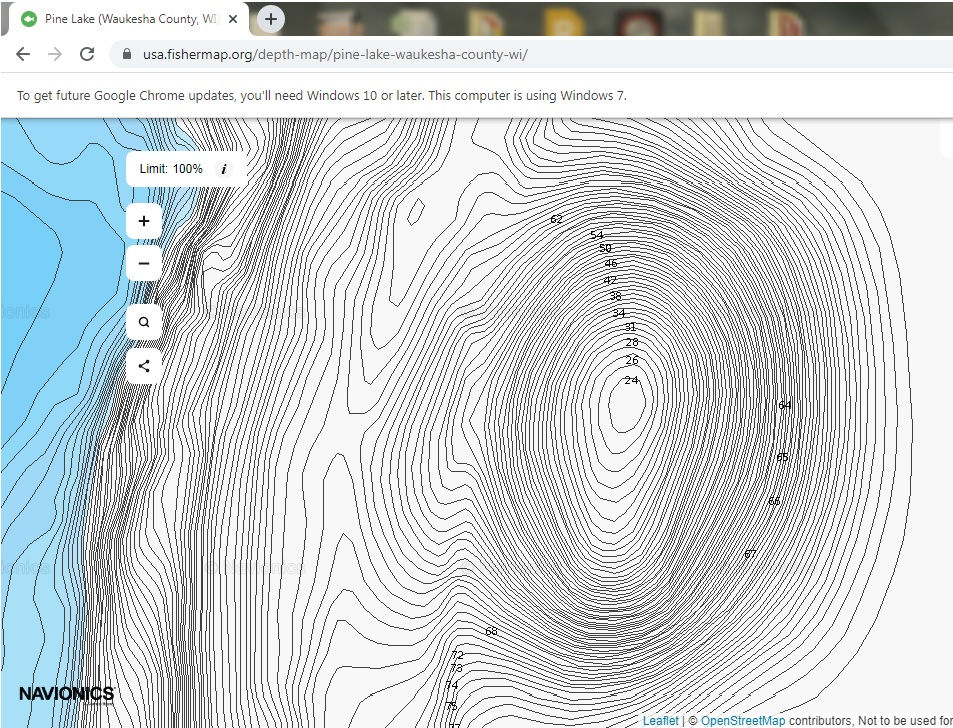Click the 26 depth contour label

pos(632,360)
